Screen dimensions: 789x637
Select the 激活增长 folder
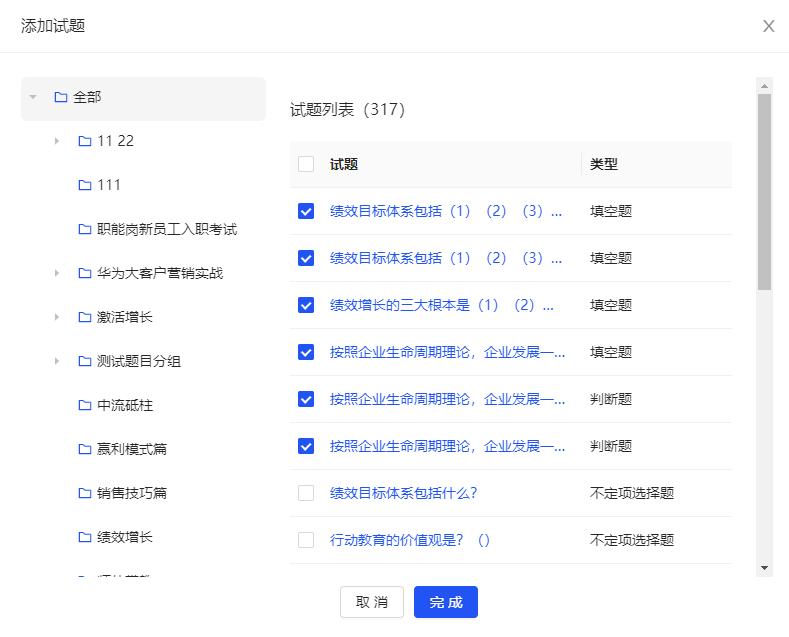point(124,317)
